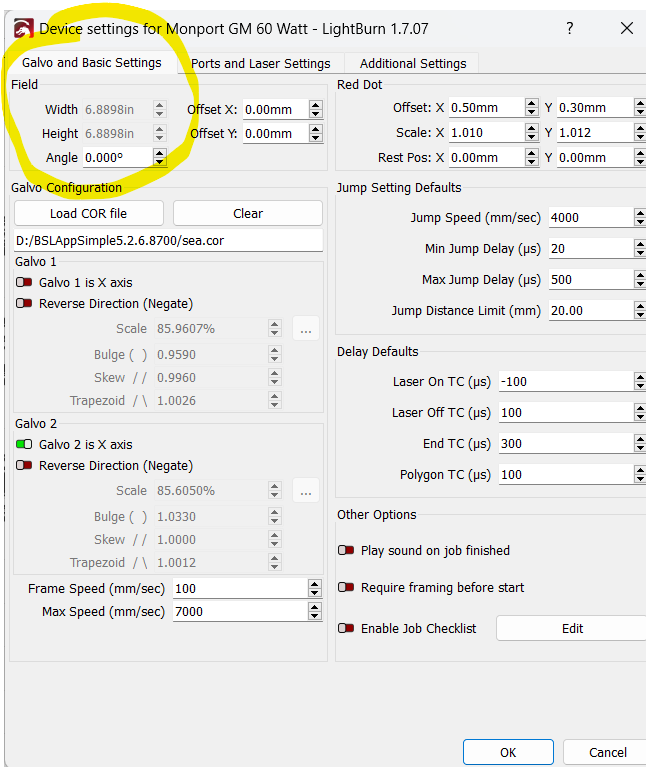This screenshot has height=767, width=646.
Task: Click the Galvo 2 Scale stepper arrows
Action: coord(275,490)
